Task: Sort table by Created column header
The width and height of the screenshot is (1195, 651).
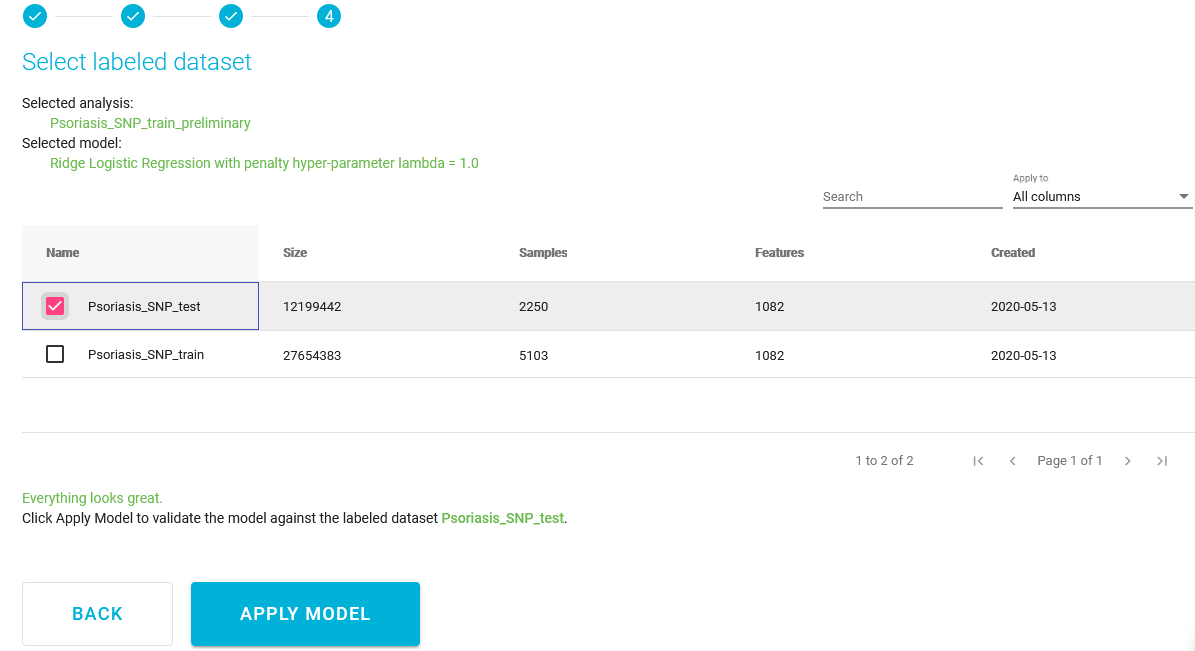Action: point(1013,252)
